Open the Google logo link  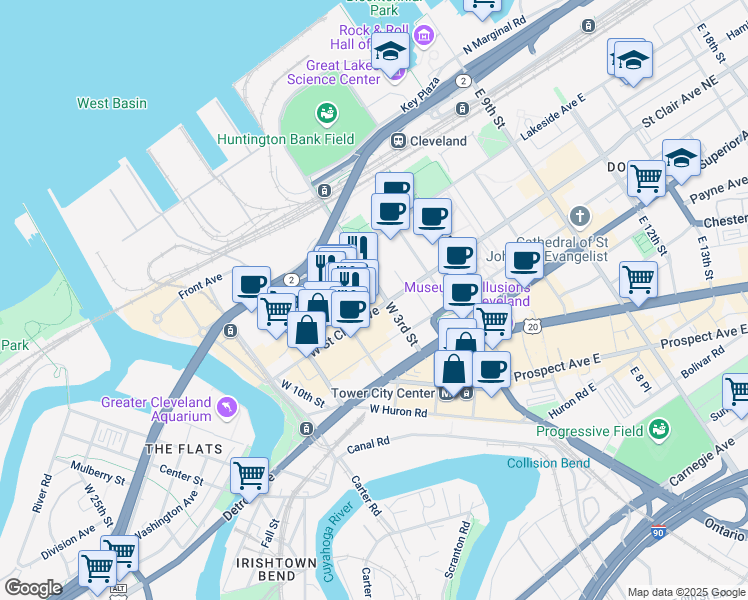tap(33, 588)
